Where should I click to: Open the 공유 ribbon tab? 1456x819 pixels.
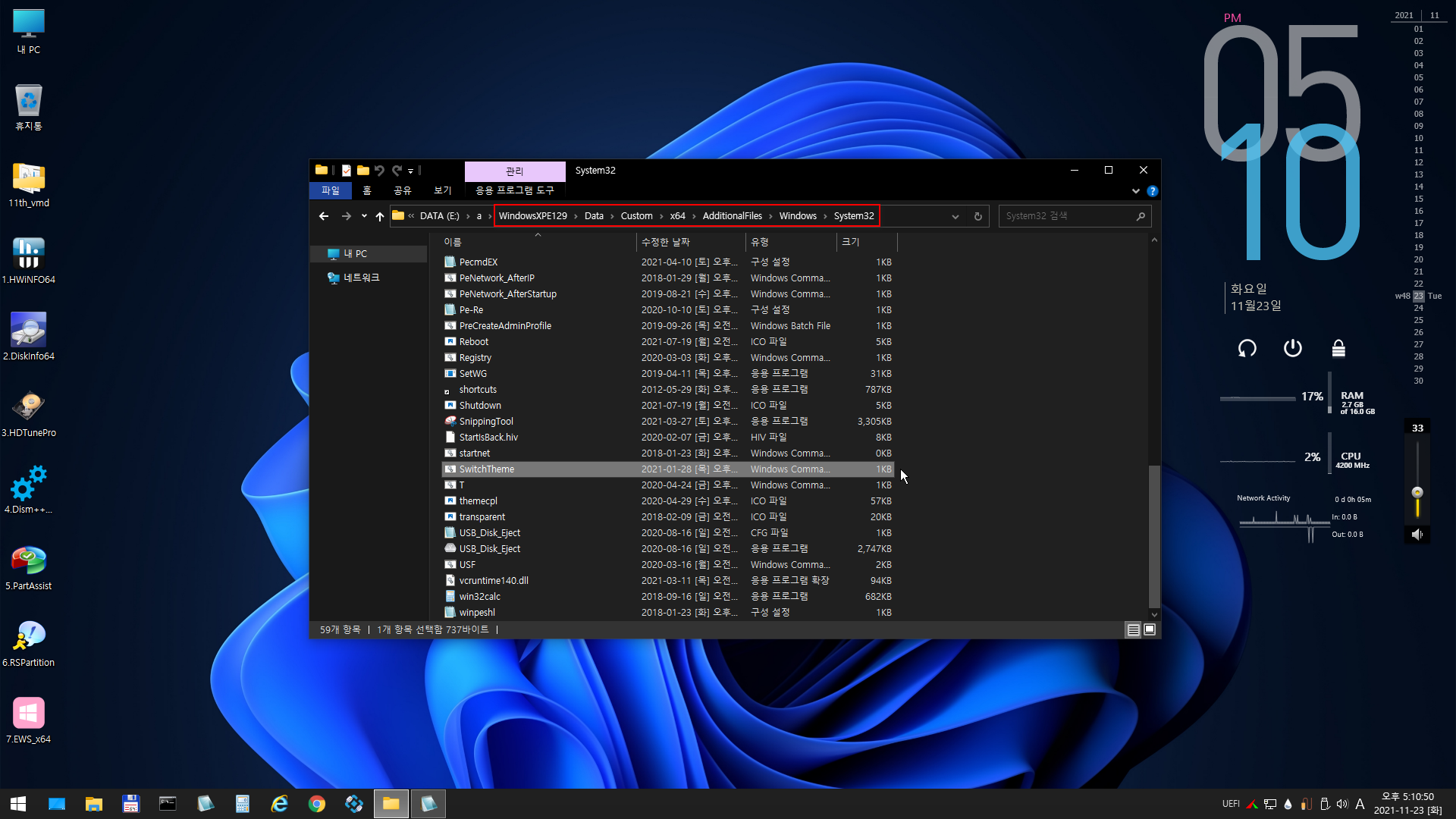click(x=403, y=191)
